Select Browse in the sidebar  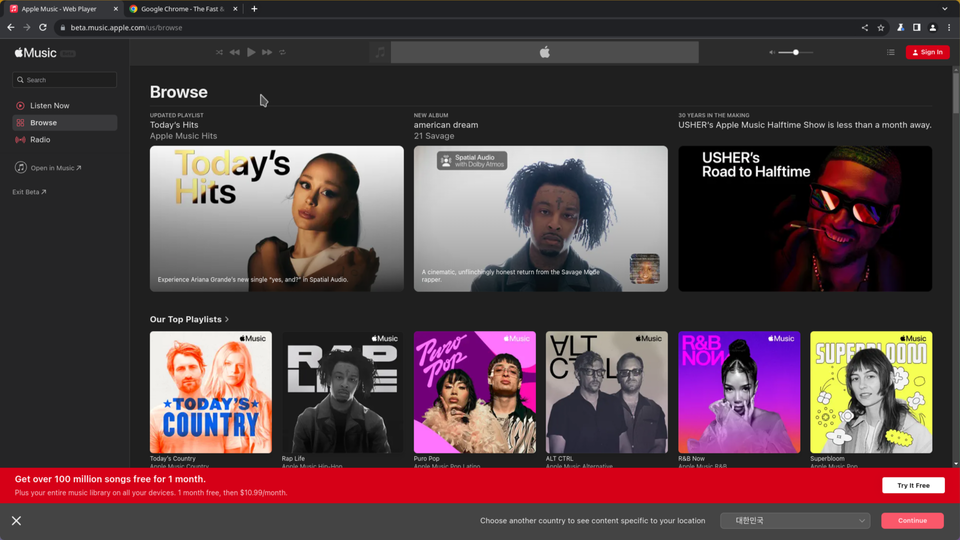tap(64, 122)
